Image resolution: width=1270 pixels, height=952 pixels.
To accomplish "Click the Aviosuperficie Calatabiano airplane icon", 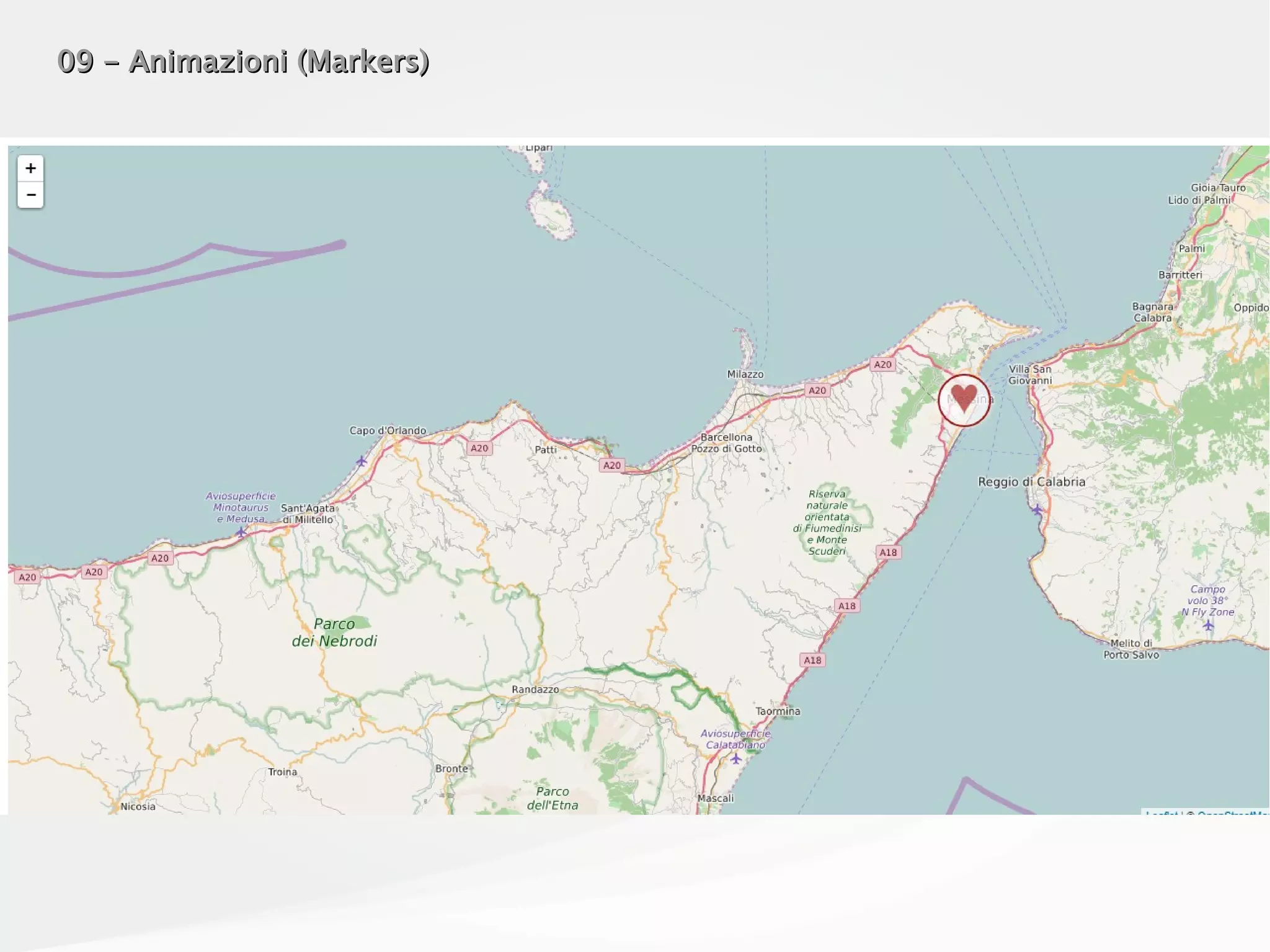I will [x=735, y=758].
